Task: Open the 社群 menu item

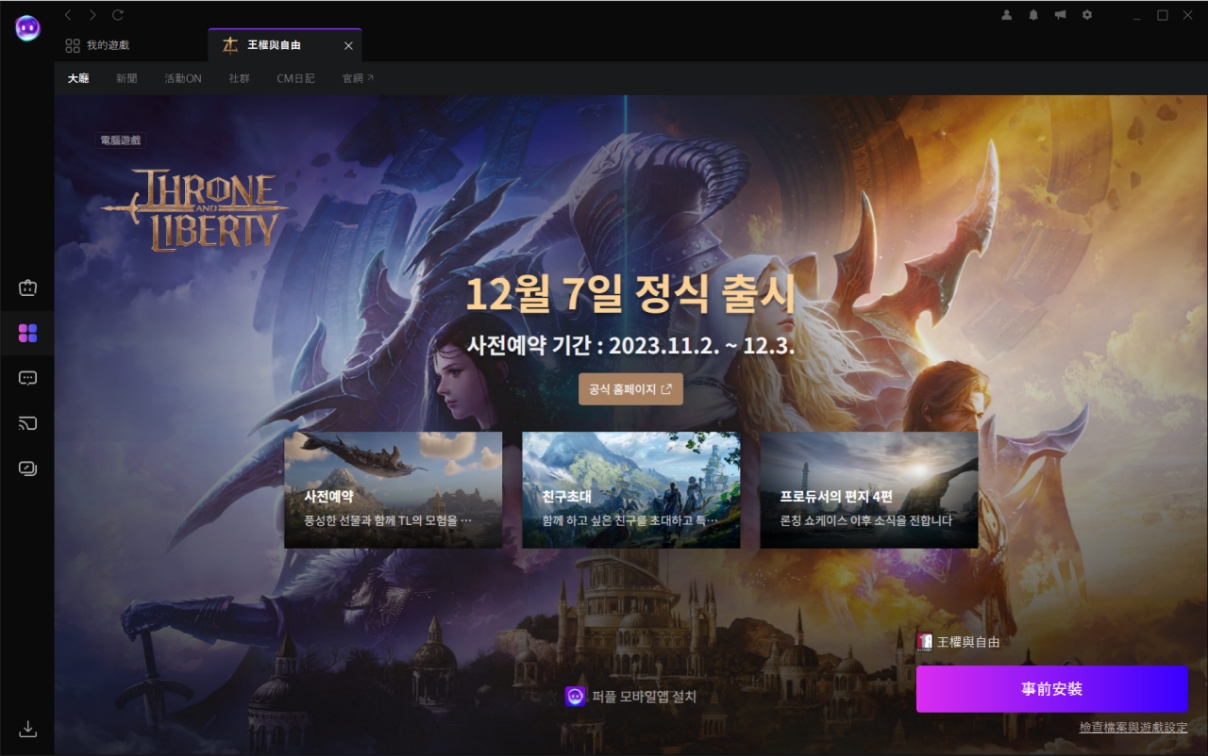Action: pyautogui.click(x=239, y=78)
